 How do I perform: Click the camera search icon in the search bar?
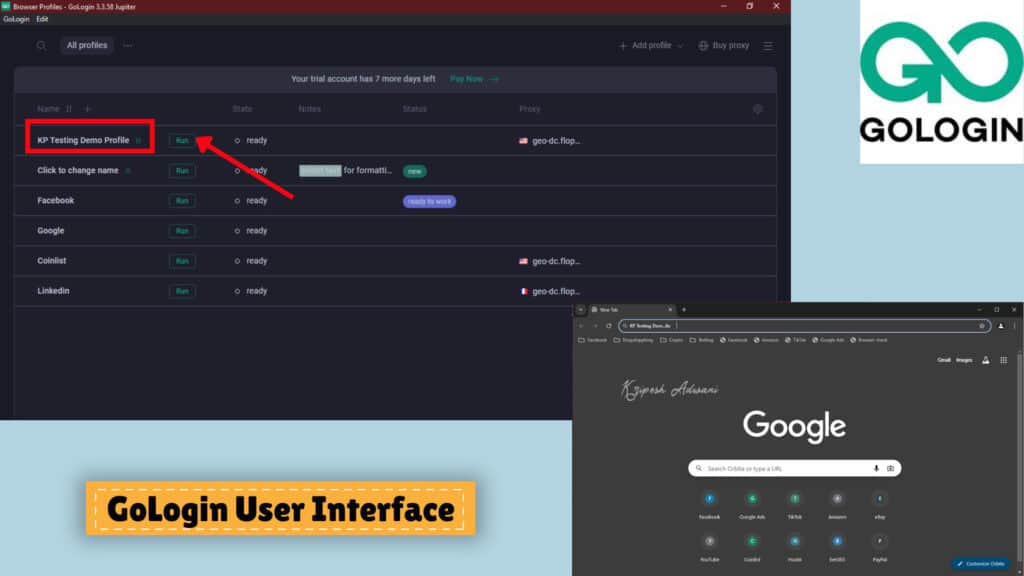890,468
